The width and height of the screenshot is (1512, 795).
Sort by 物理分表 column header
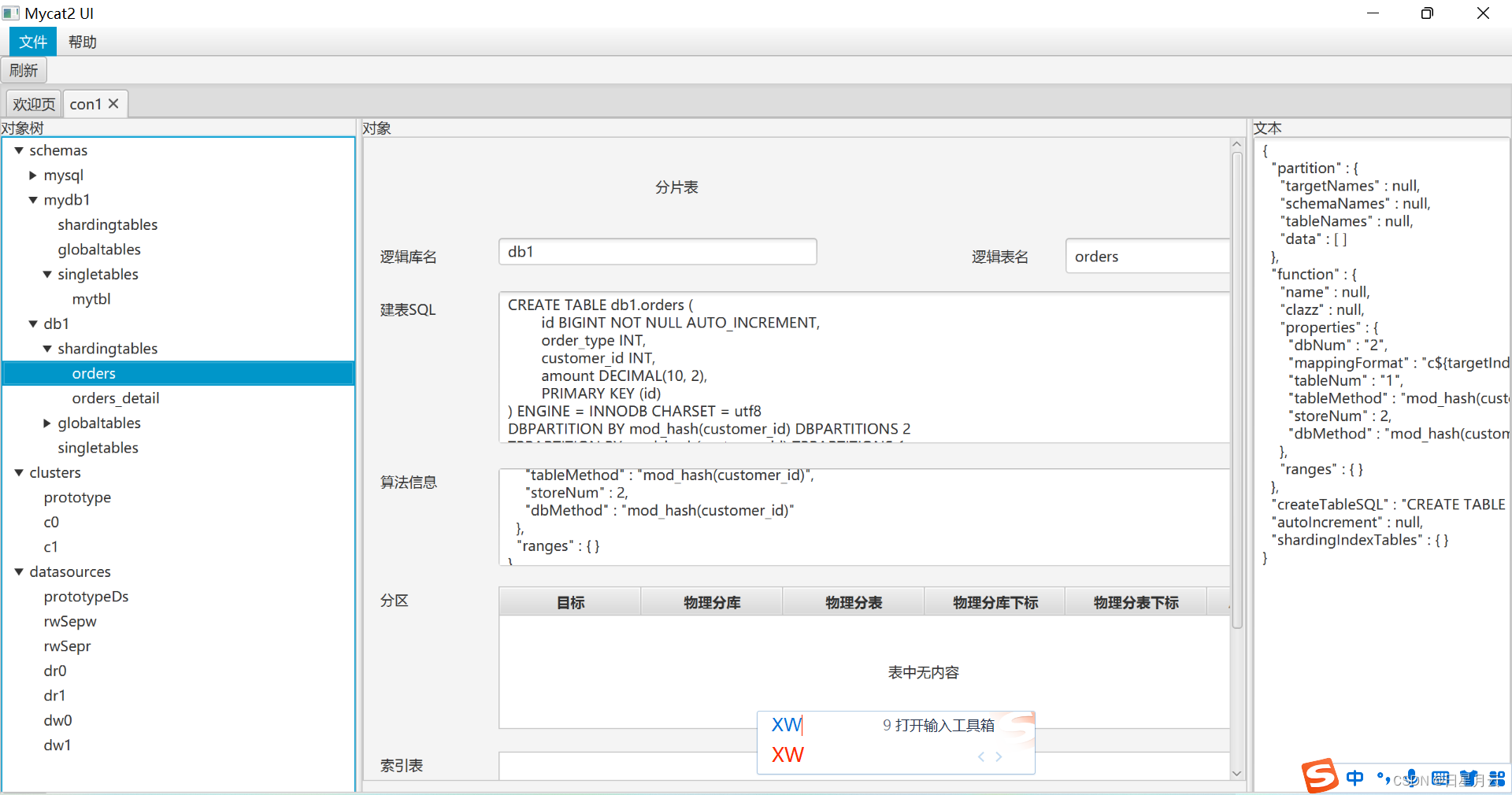(854, 602)
